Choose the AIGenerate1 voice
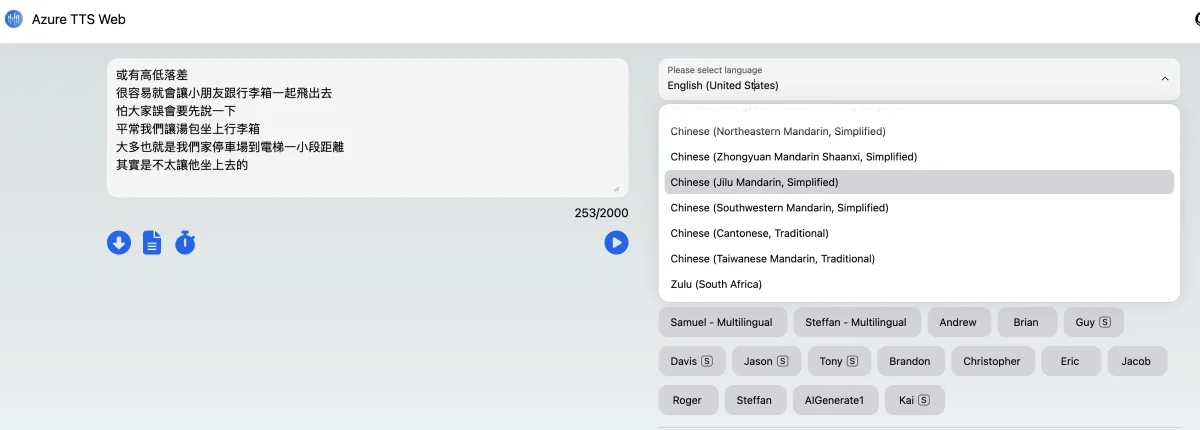This screenshot has width=1200, height=430. pyautogui.click(x=835, y=400)
